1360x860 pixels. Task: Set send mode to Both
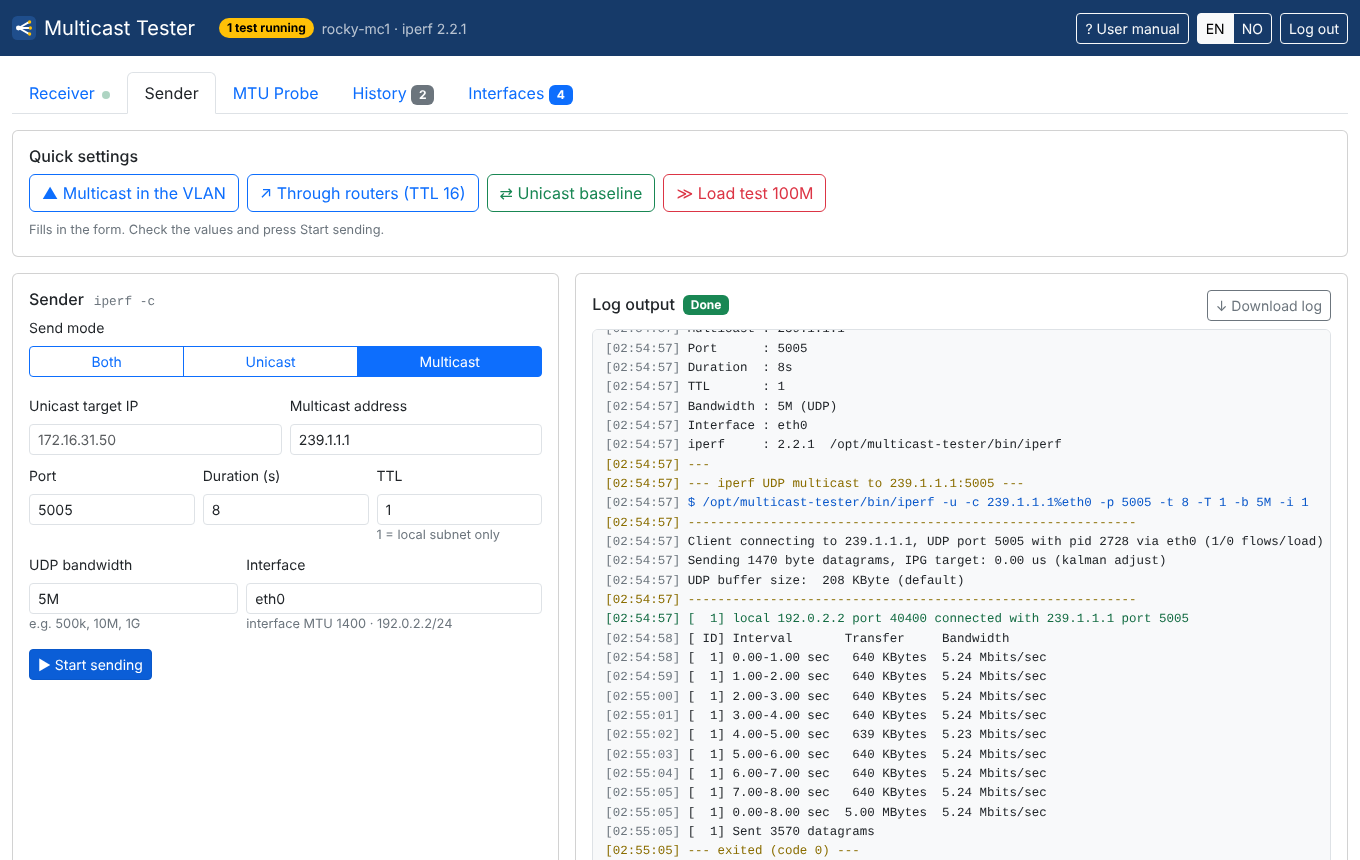tap(106, 362)
